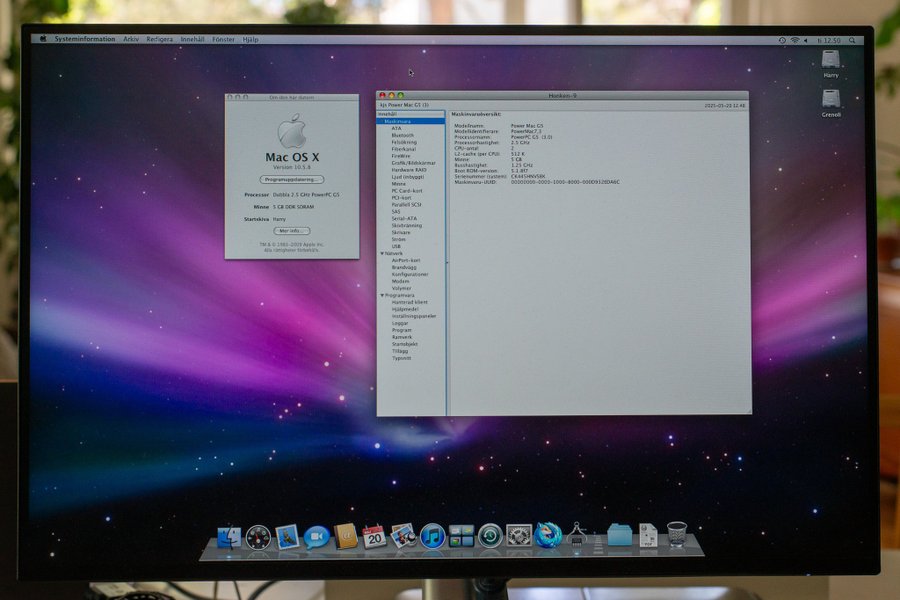Screen dimensions: 900x600
Task: Open the Redigera menu
Action: point(160,40)
